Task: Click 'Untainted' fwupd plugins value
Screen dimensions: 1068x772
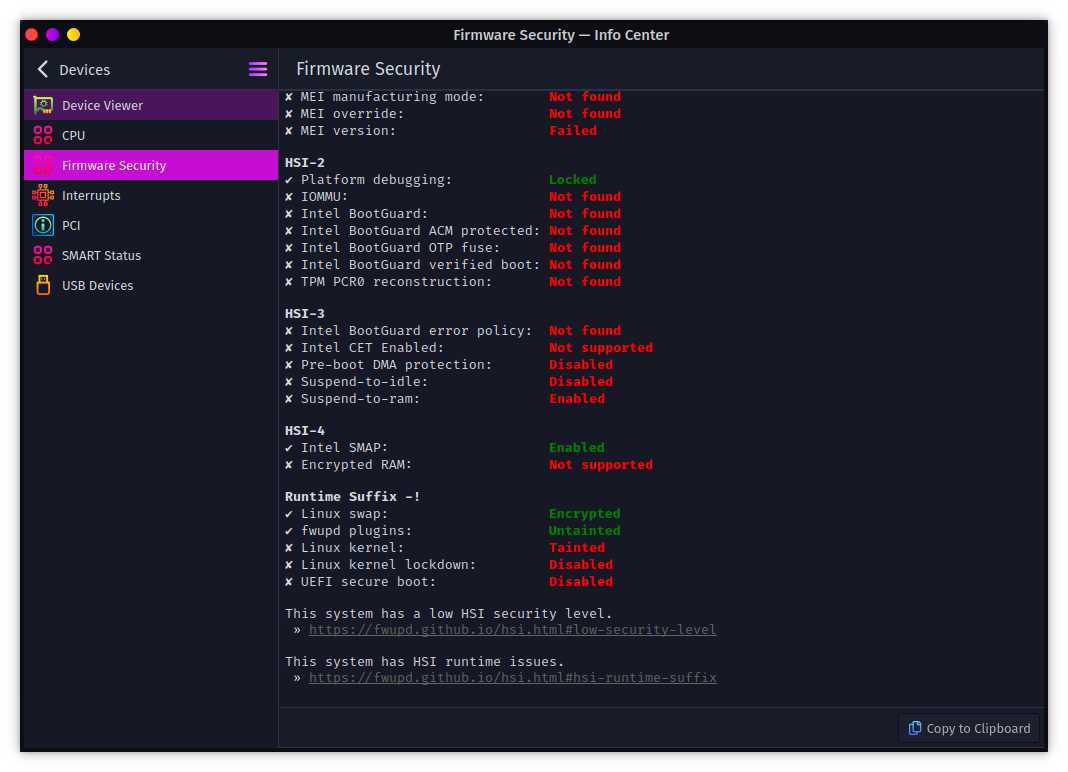Action: click(x=584, y=531)
